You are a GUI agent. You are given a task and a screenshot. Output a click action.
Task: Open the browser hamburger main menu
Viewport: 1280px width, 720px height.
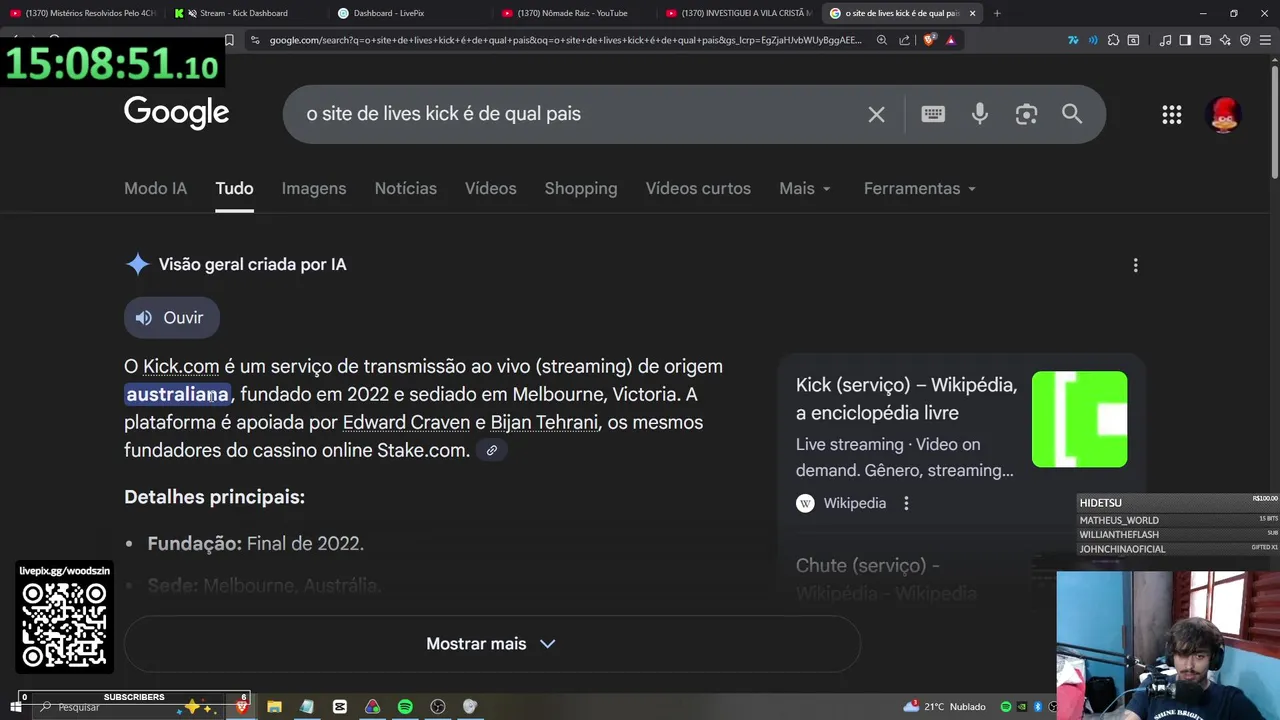point(1265,40)
